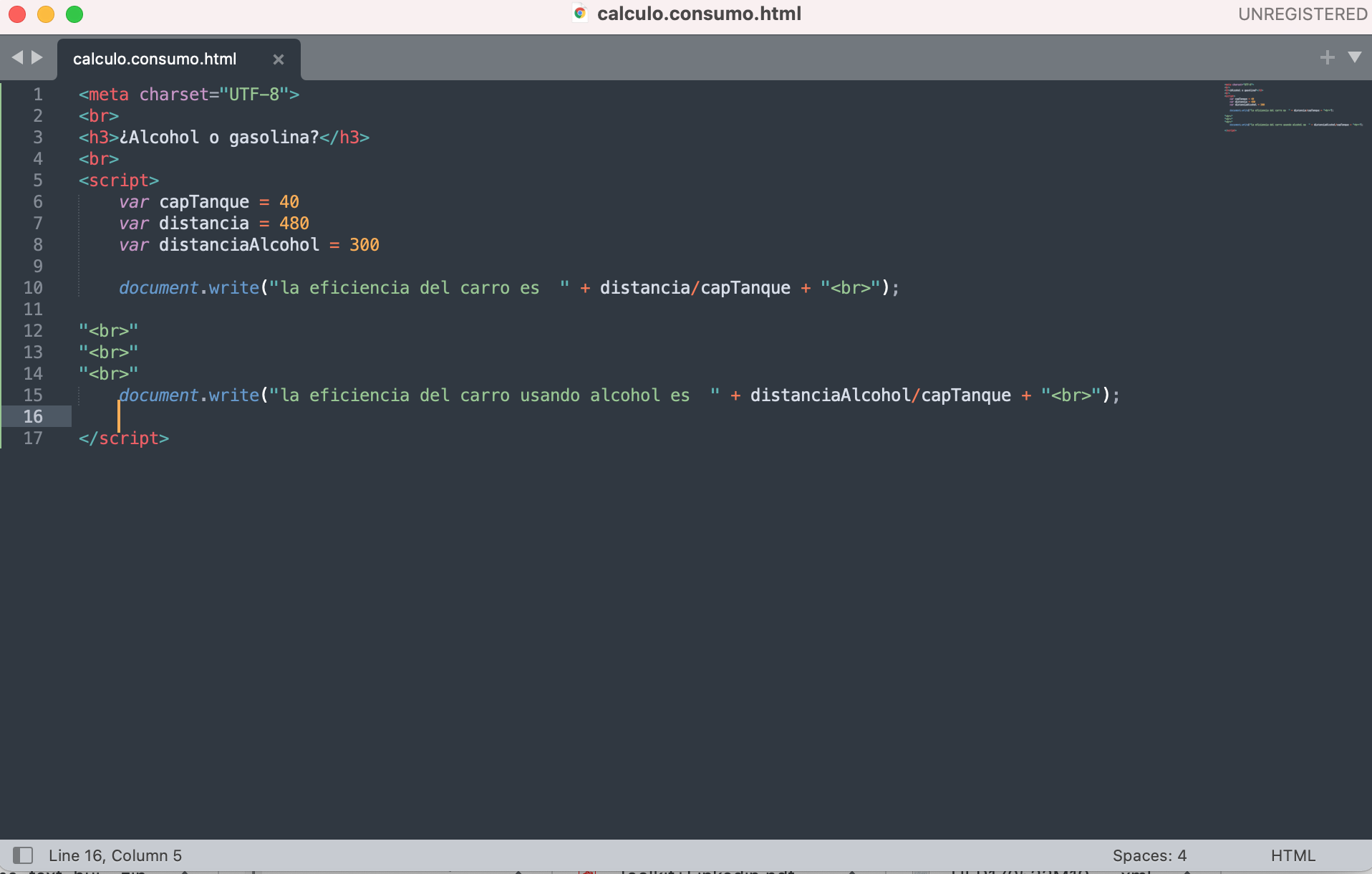This screenshot has height=874, width=1372.
Task: Click line number 1 in the gutter
Action: [37, 95]
